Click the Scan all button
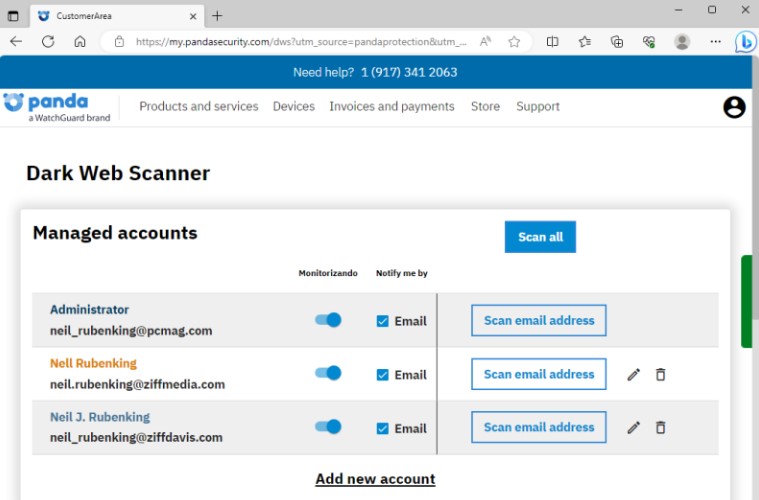Screen dimensions: 759x500 (540, 237)
